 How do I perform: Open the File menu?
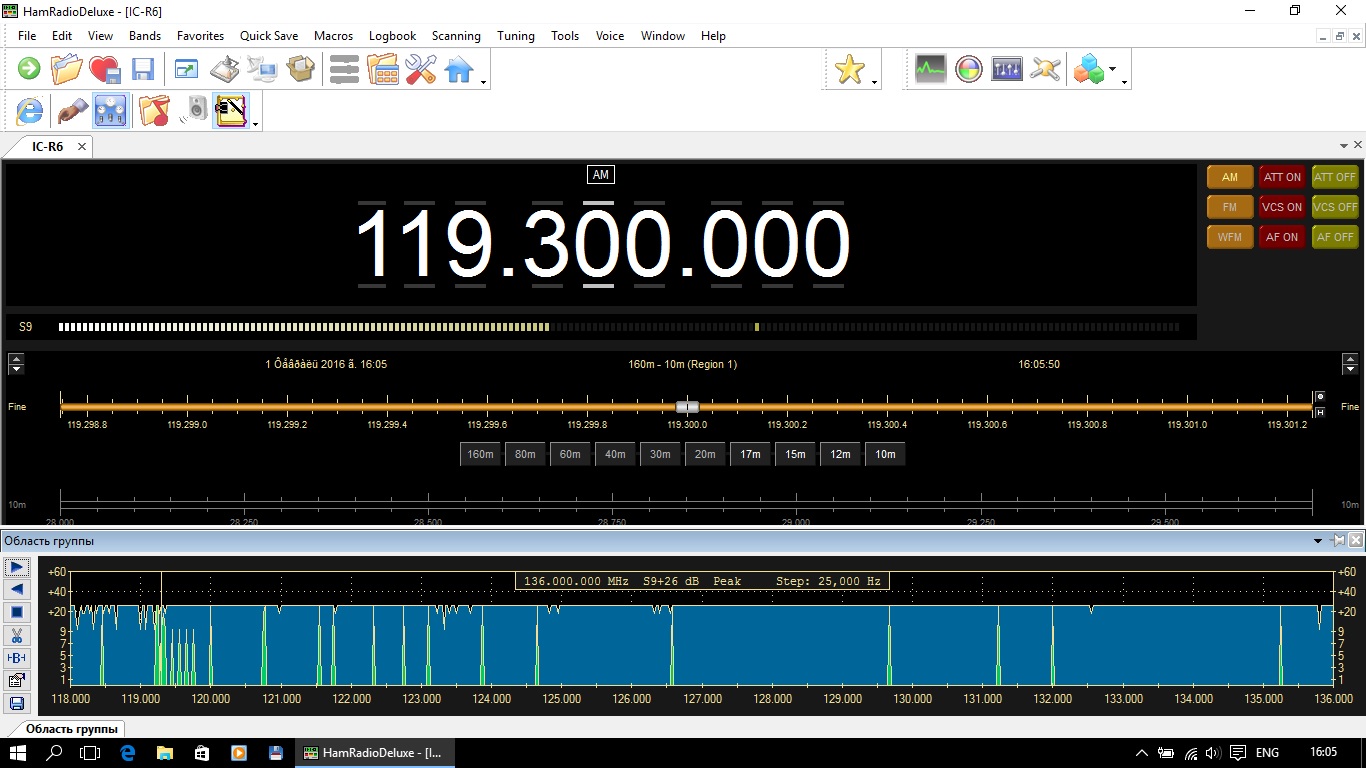click(27, 35)
